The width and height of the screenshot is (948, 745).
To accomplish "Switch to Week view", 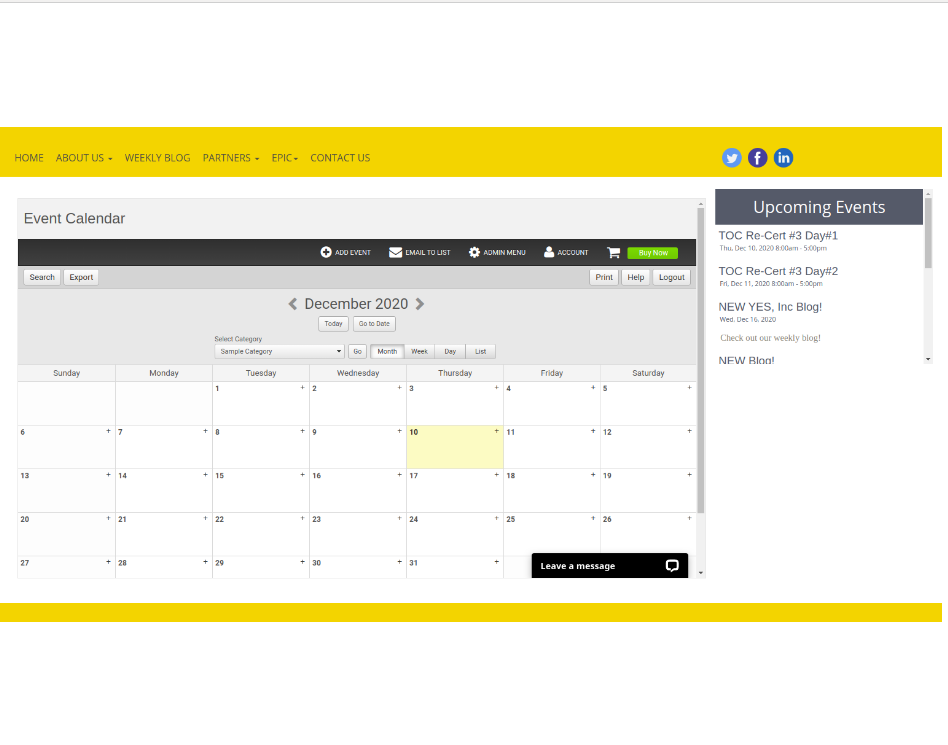I will click(x=419, y=352).
